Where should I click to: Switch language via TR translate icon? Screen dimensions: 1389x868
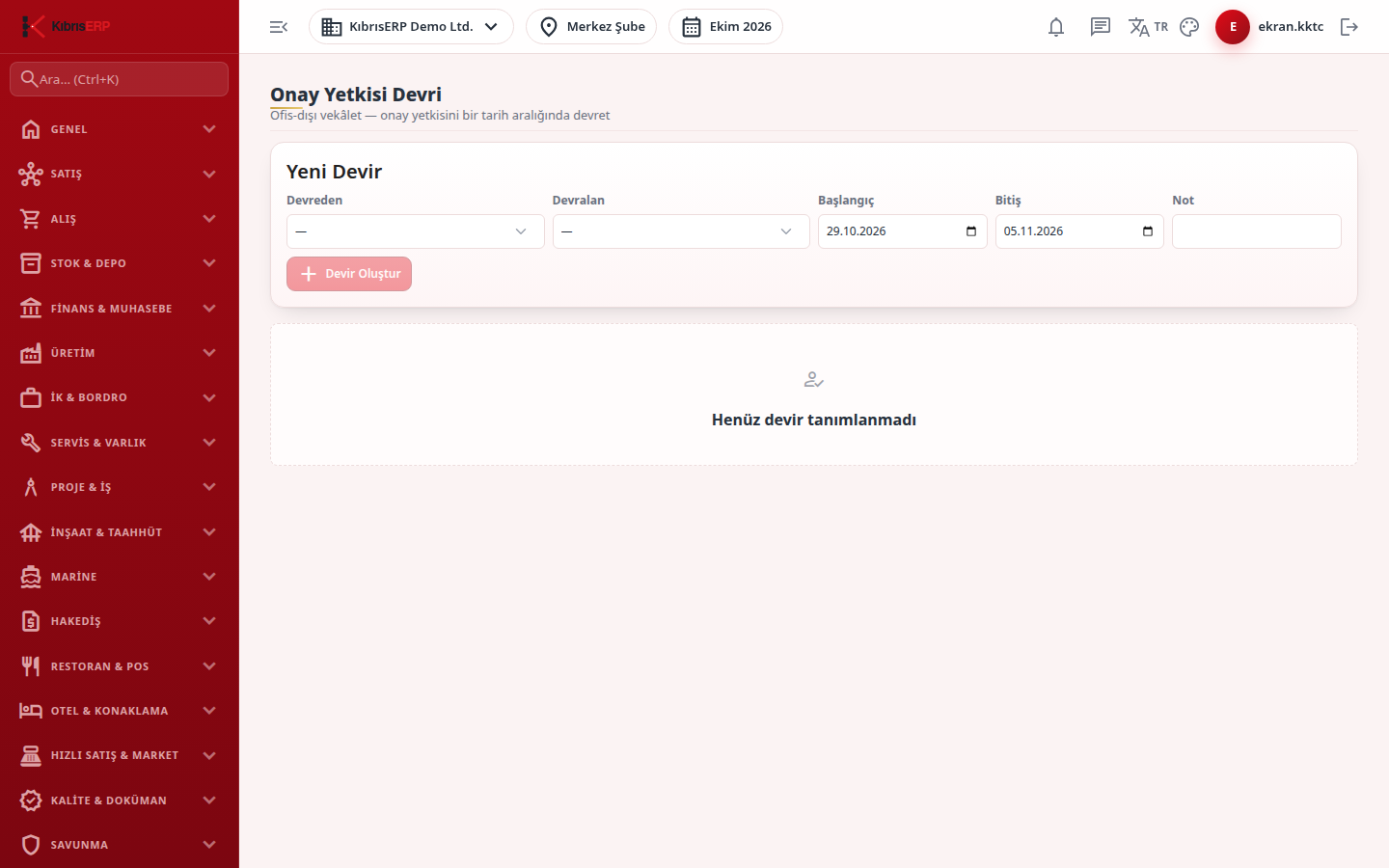tap(1148, 27)
